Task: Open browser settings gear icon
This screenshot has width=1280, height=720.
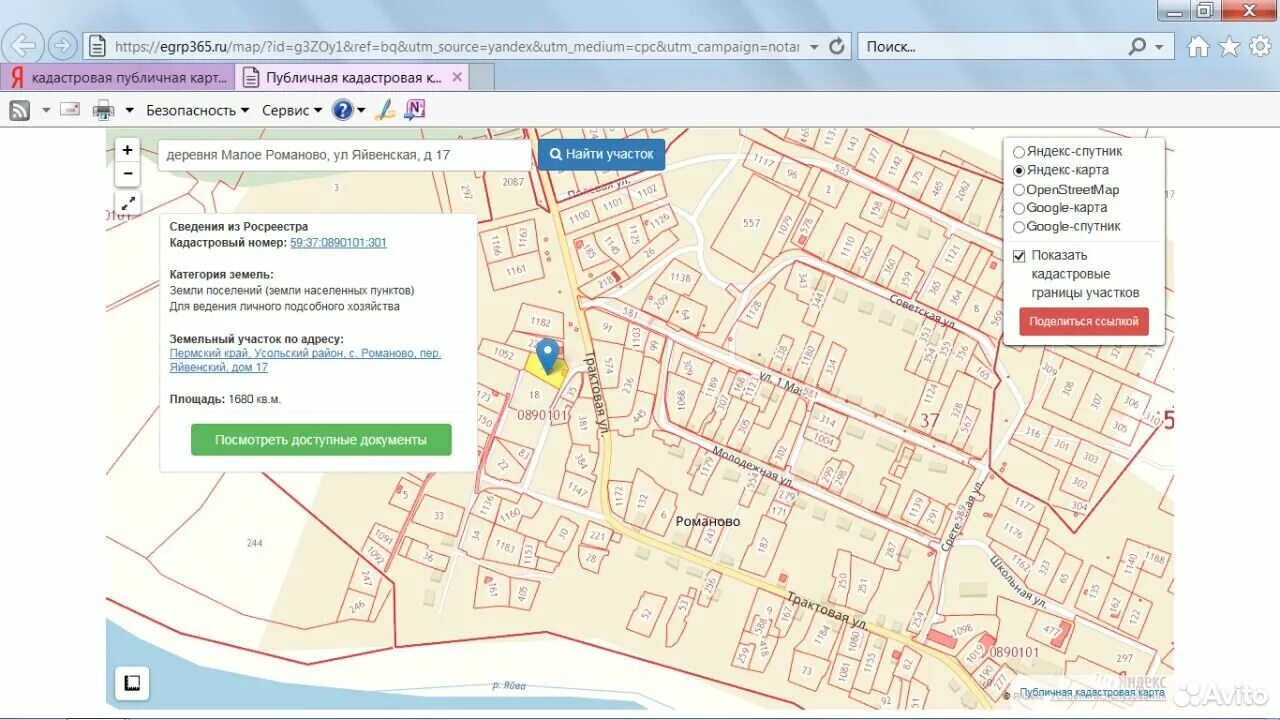Action: pyautogui.click(x=1260, y=46)
